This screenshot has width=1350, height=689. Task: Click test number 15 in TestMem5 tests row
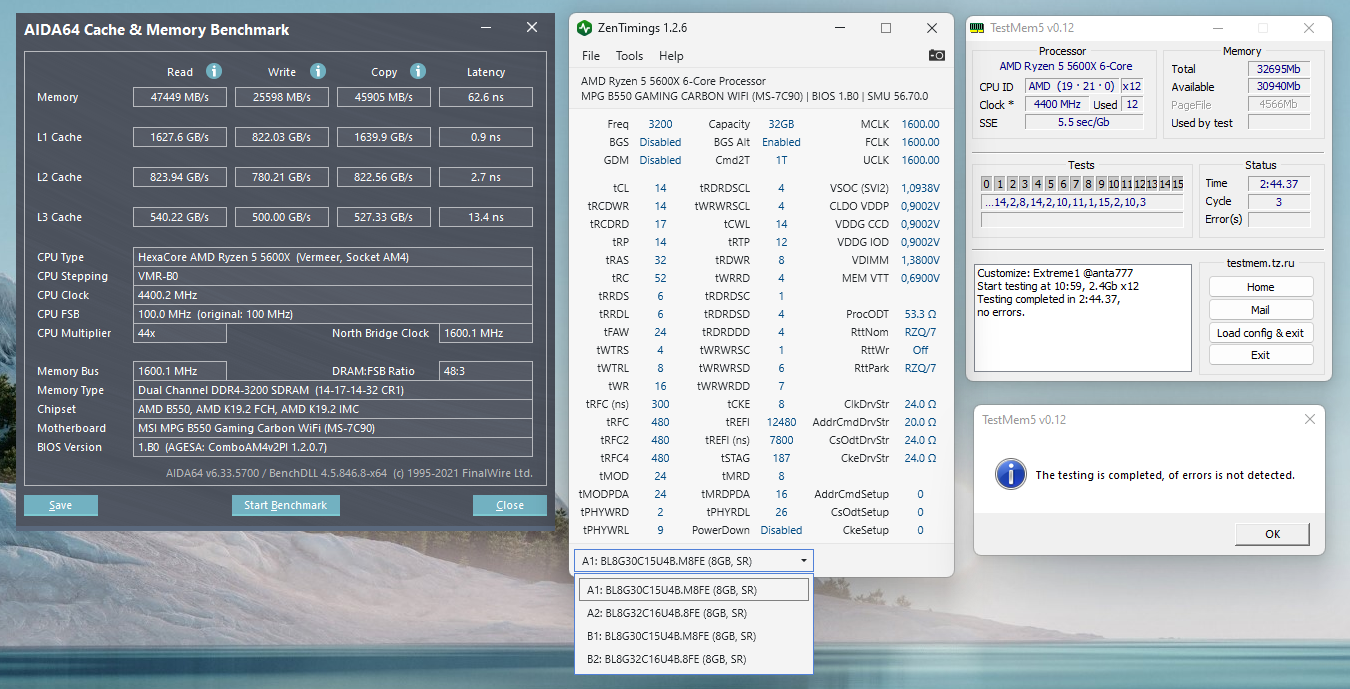click(x=1178, y=184)
